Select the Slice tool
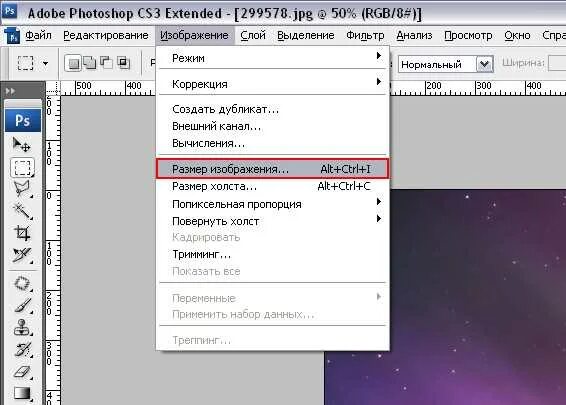Image resolution: width=566 pixels, height=405 pixels. pyautogui.click(x=22, y=255)
